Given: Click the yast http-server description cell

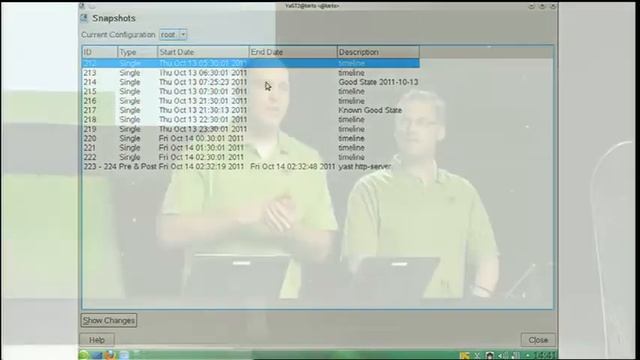Looking at the screenshot, I should [364, 167].
